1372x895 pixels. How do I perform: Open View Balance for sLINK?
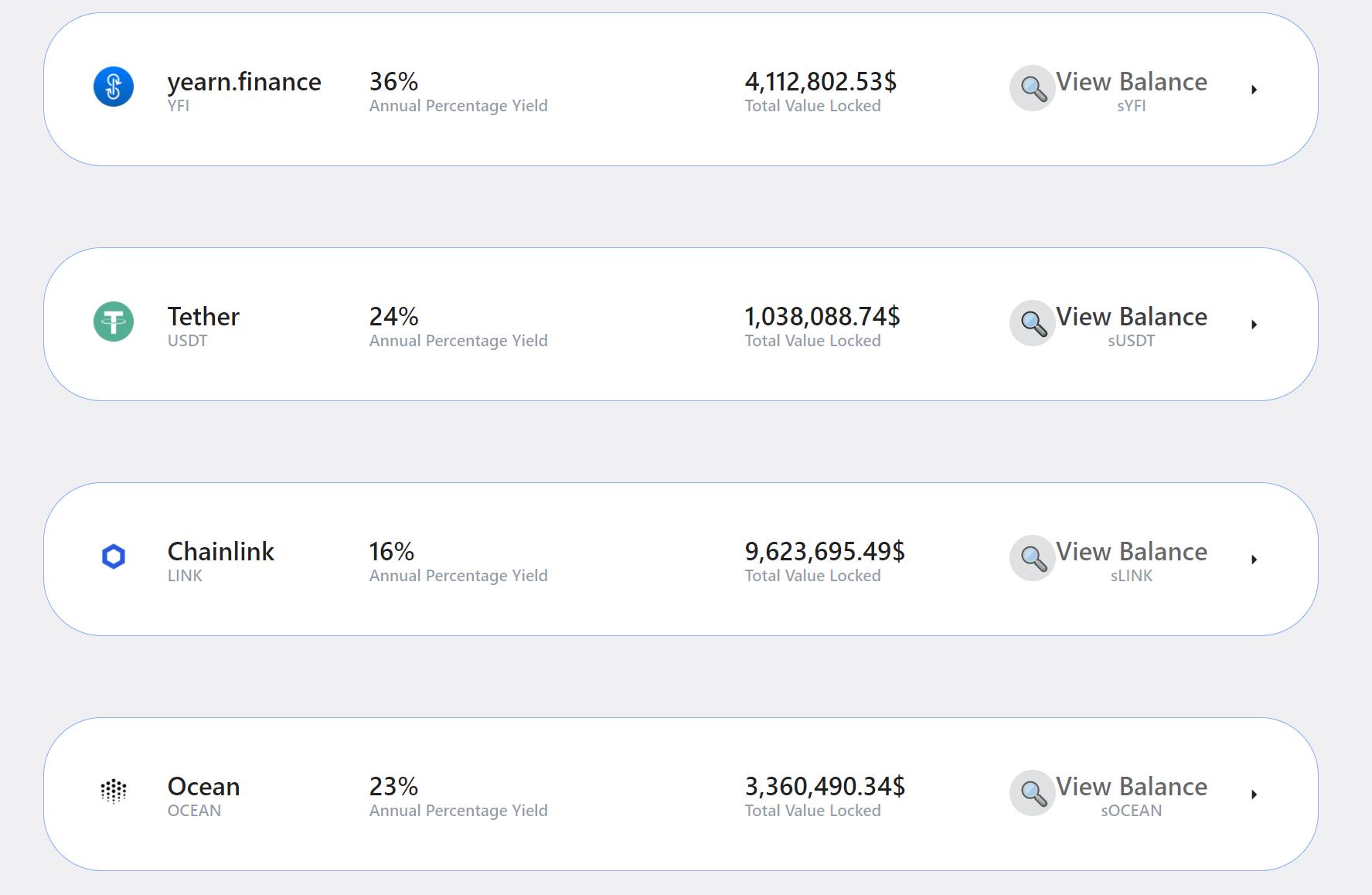(x=1131, y=552)
